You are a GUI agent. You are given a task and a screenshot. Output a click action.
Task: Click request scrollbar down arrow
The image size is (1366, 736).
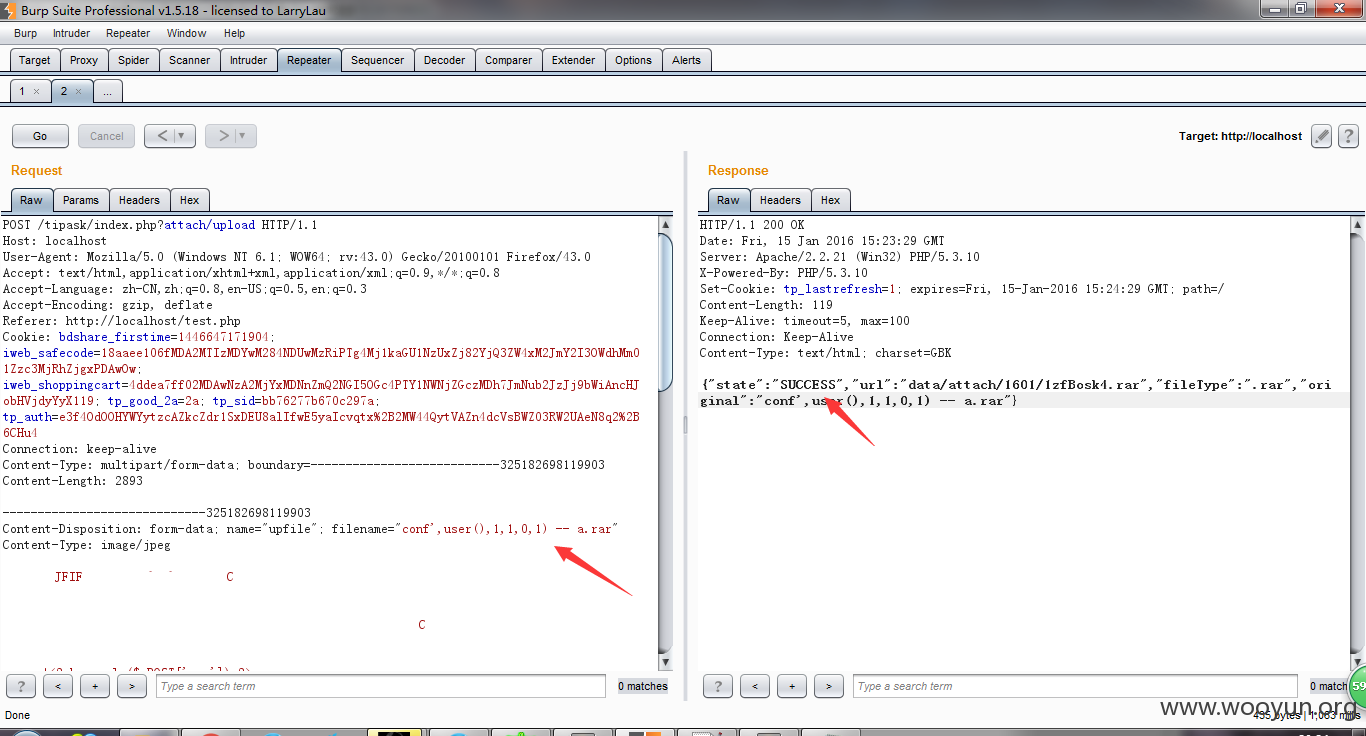click(666, 661)
